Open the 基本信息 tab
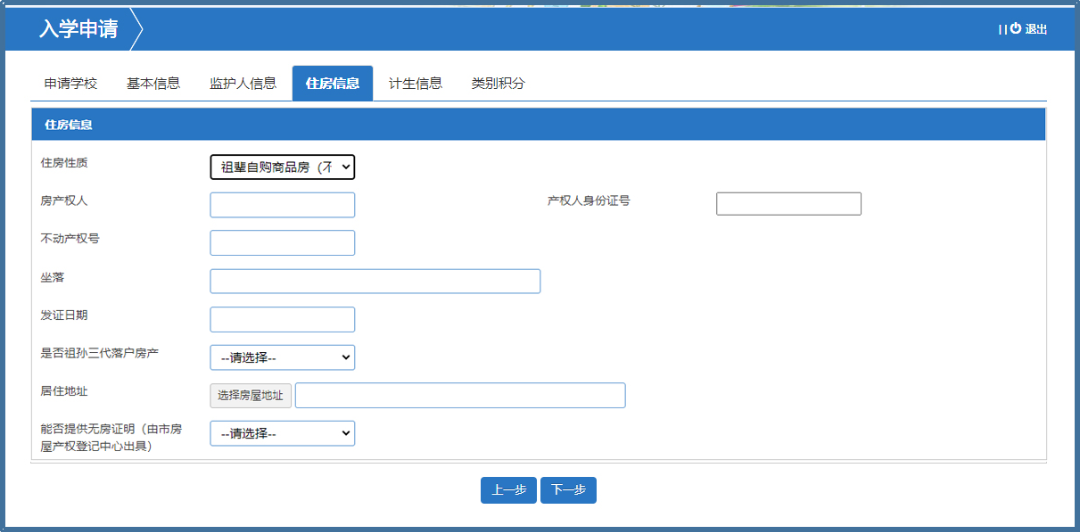The width and height of the screenshot is (1080, 532). (x=153, y=83)
